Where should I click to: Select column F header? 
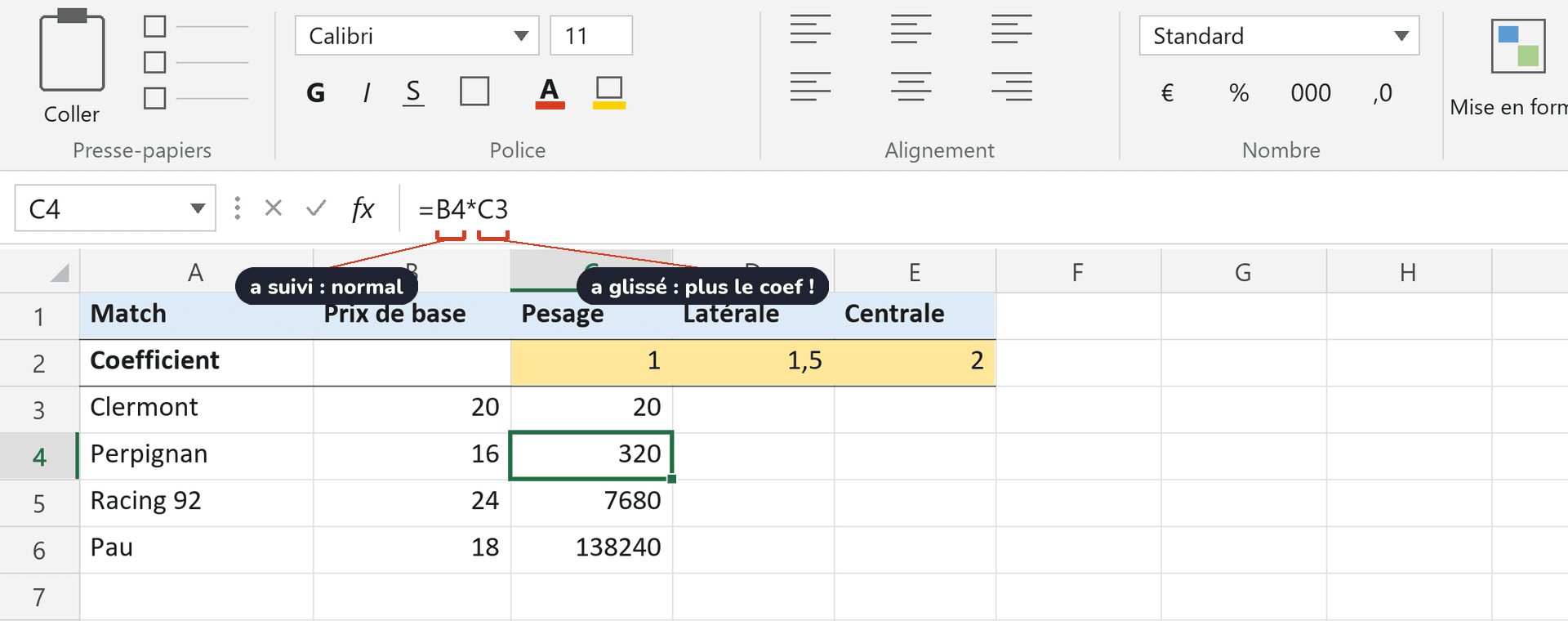(x=1078, y=272)
